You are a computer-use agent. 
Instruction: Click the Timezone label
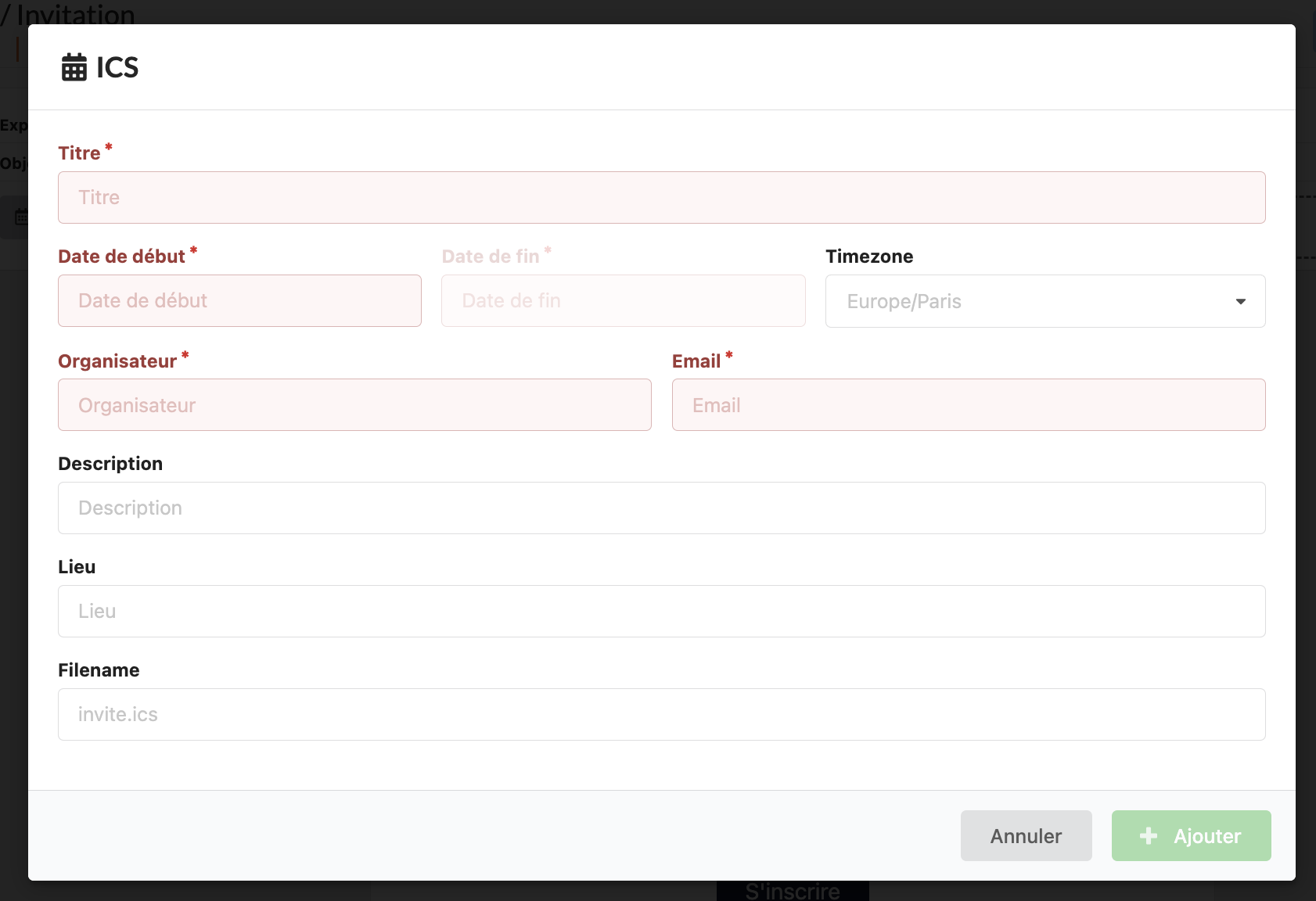(x=869, y=257)
